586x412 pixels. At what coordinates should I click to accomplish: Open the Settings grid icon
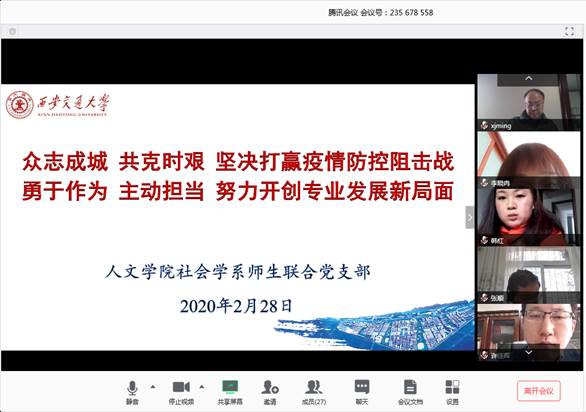point(452,387)
